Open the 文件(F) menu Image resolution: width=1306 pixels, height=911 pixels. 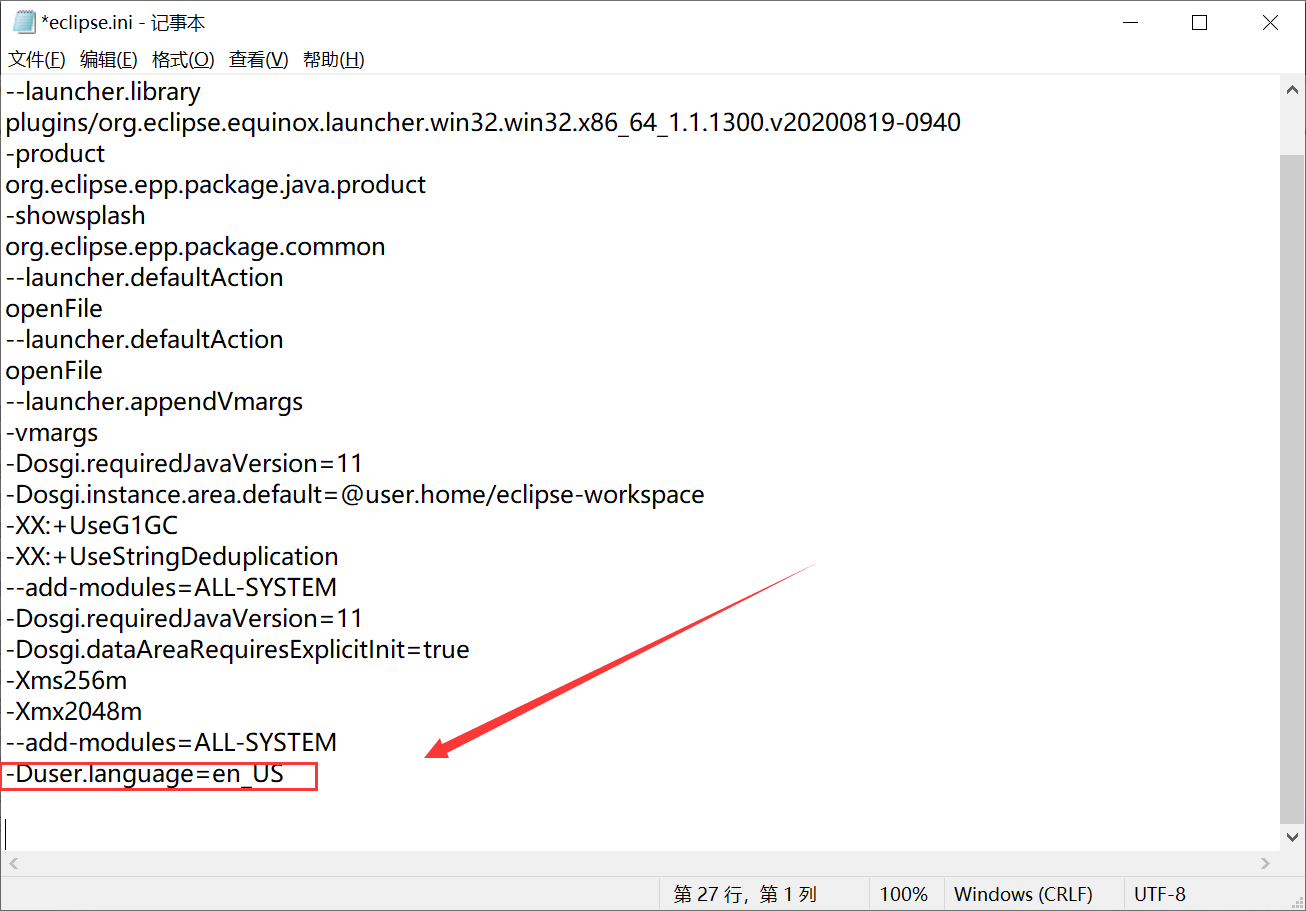tap(37, 60)
